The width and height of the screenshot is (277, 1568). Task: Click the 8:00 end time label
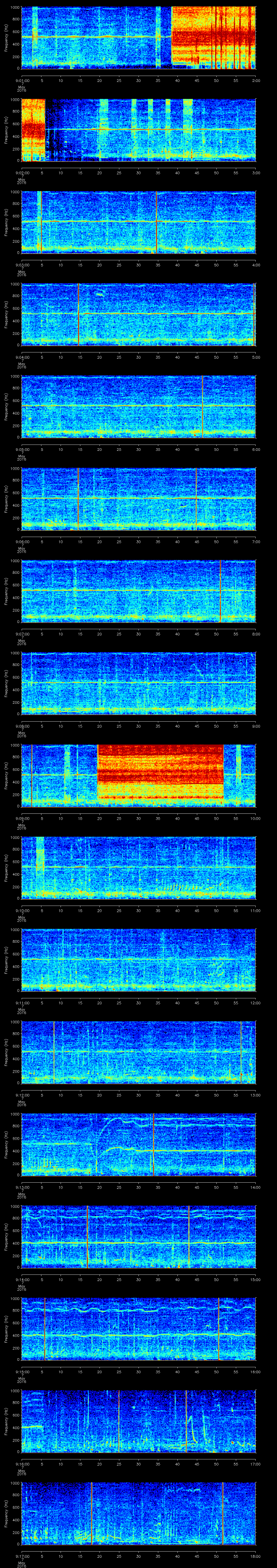(256, 634)
